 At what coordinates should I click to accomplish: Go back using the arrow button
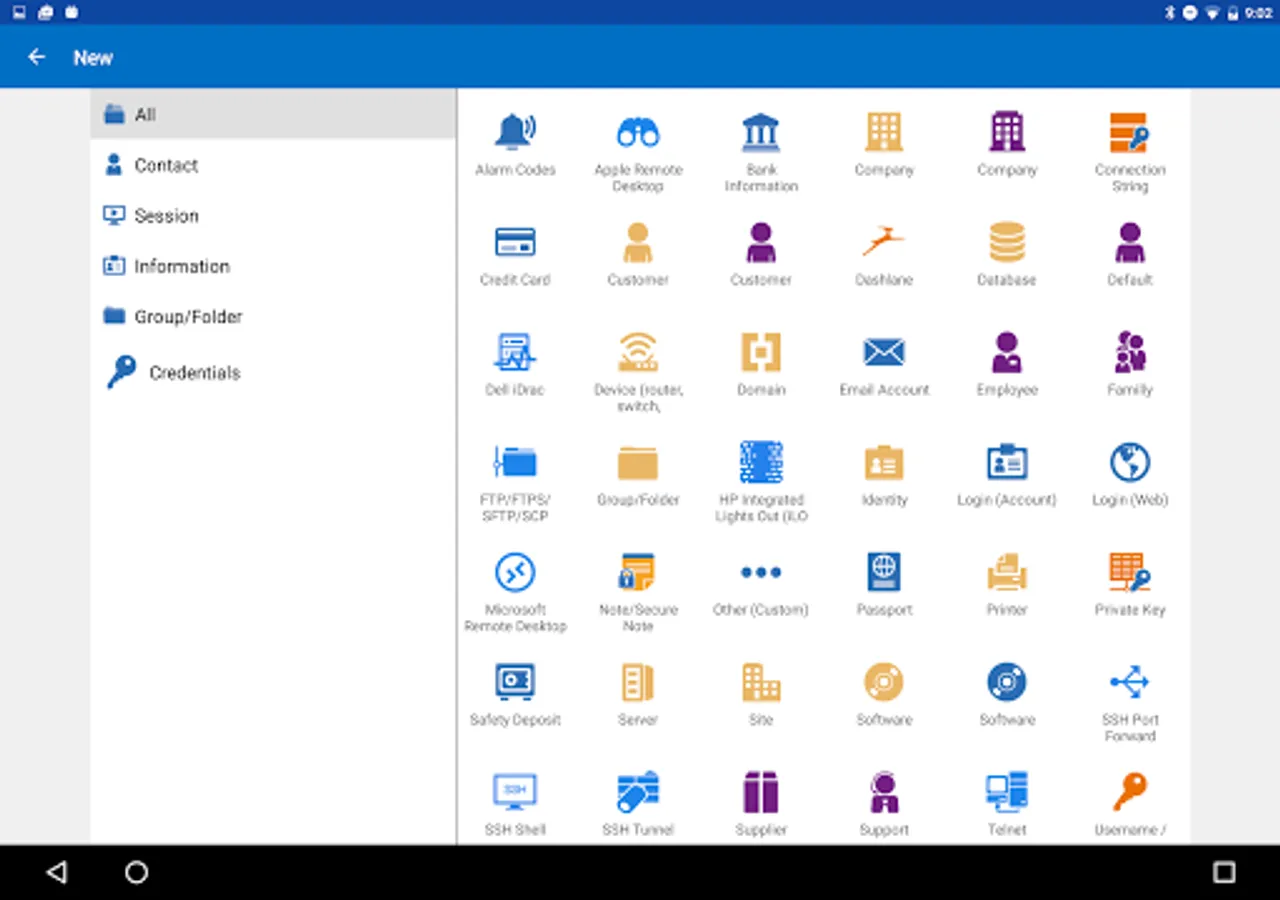pyautogui.click(x=37, y=57)
